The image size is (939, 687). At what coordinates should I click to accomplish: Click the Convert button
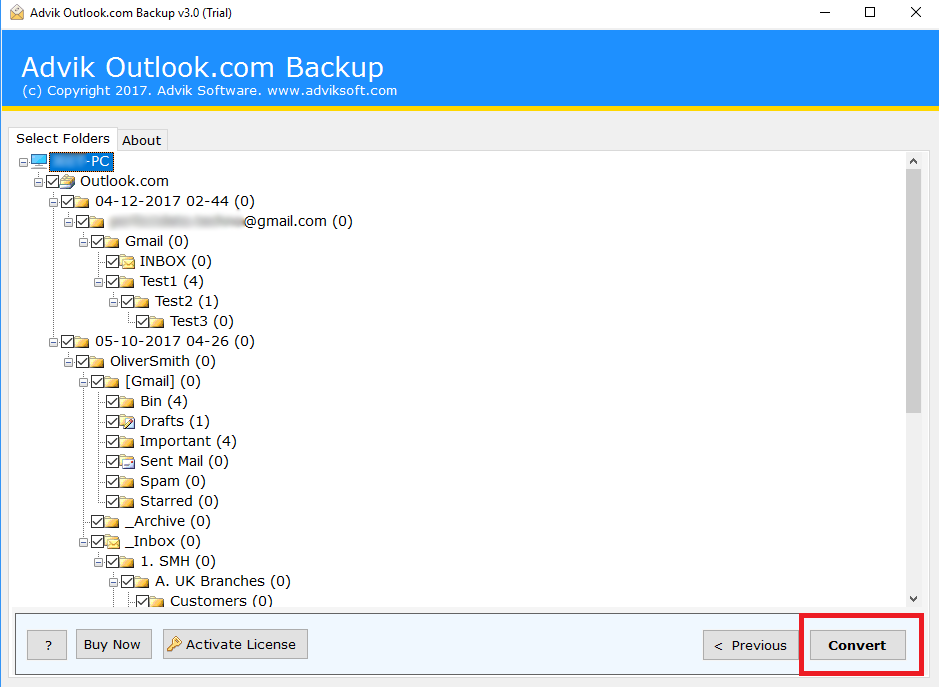857,645
